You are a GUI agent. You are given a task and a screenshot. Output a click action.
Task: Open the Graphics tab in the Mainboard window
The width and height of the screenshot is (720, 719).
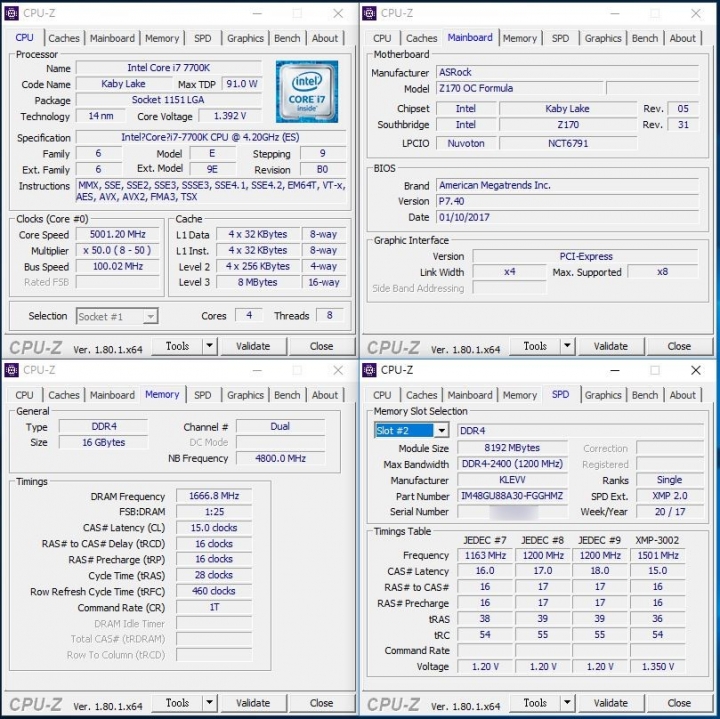coord(603,38)
